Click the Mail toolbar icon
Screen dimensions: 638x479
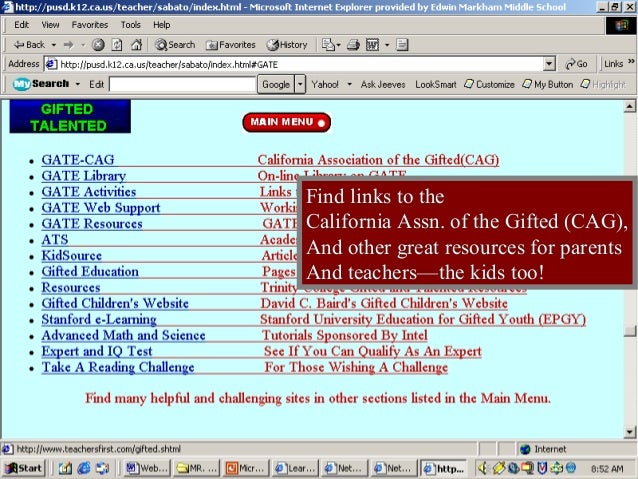click(328, 45)
